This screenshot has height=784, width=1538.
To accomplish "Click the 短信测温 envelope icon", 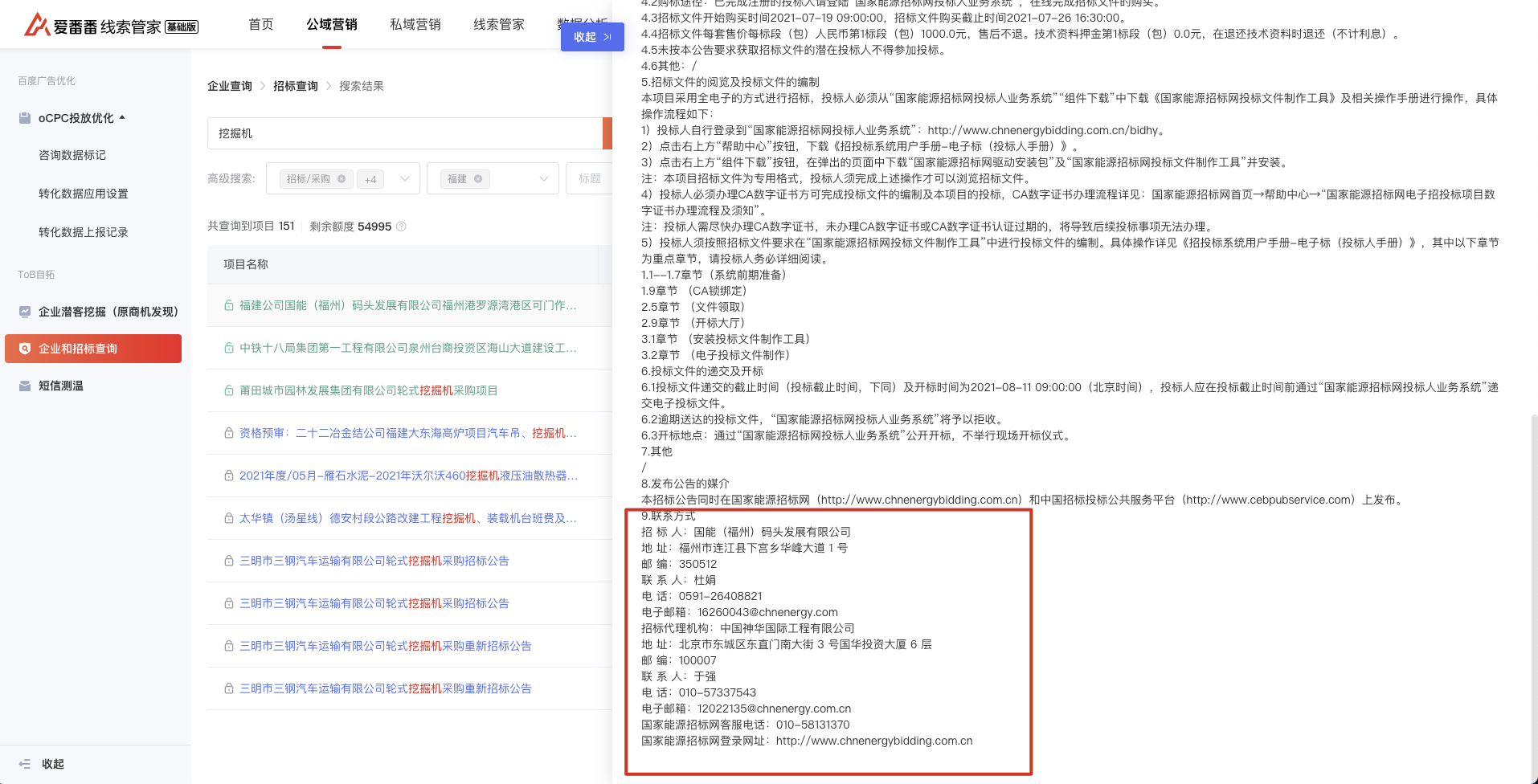I will [x=25, y=386].
